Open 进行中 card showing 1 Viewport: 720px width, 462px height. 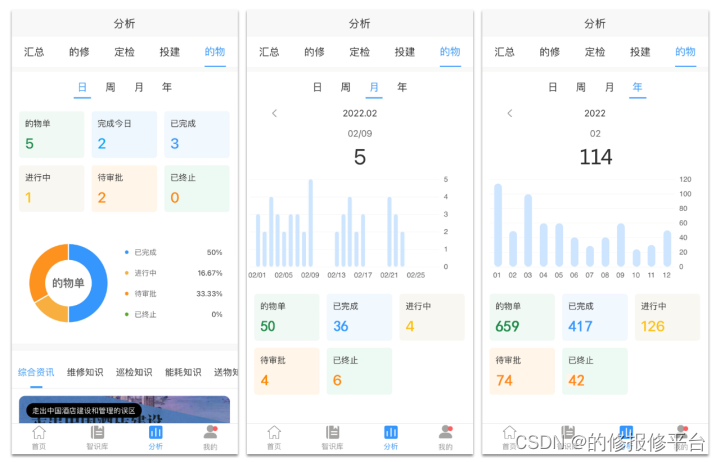click(x=52, y=188)
